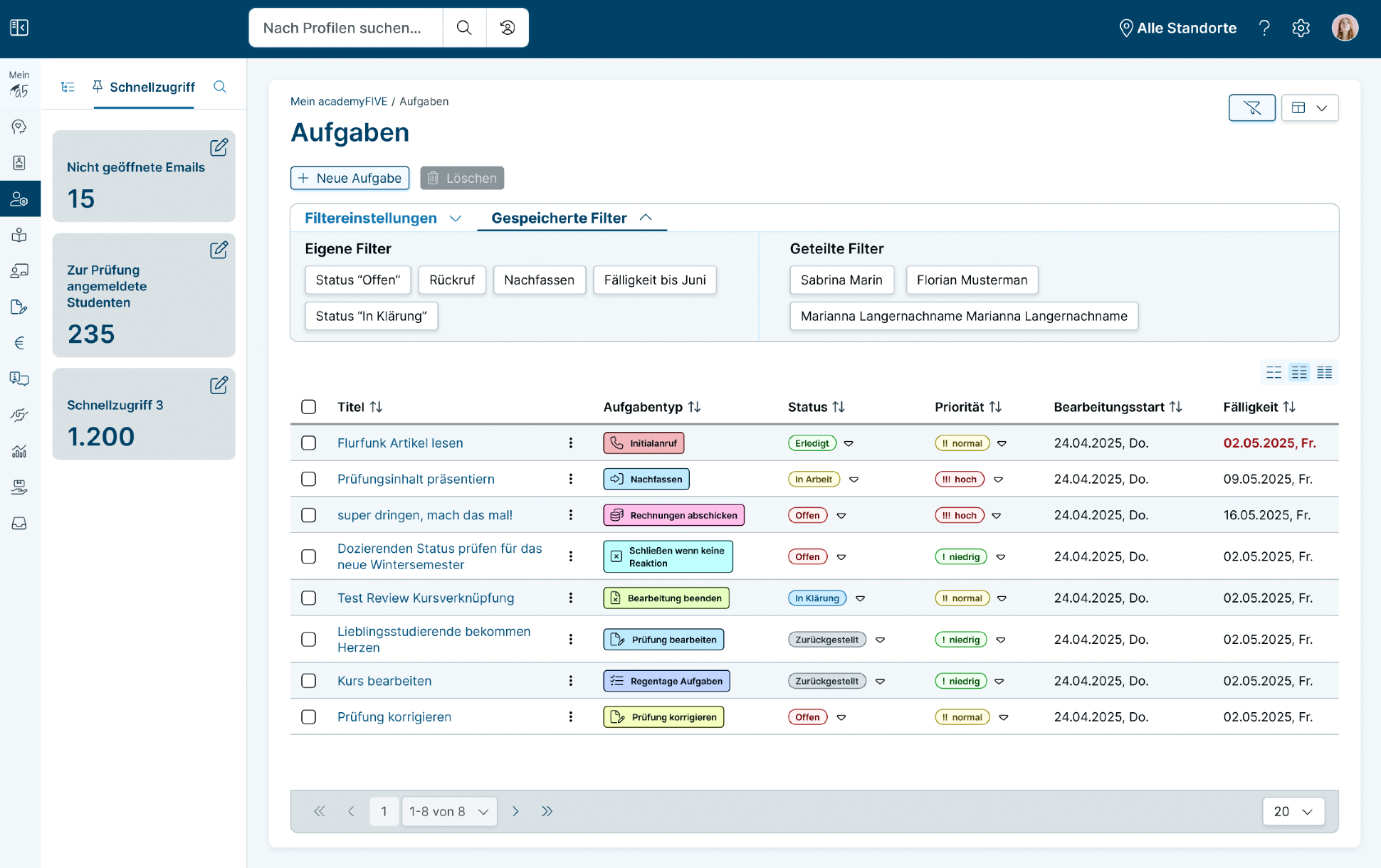Open the page size dropdown showing 20
Viewport: 1381px width, 868px height.
1293,811
